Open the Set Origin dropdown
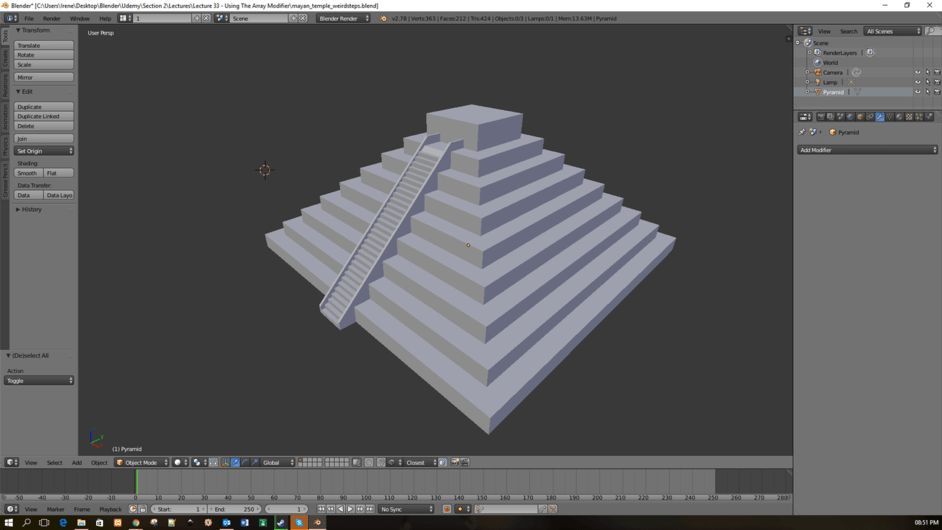This screenshot has width=942, height=530. coord(44,151)
